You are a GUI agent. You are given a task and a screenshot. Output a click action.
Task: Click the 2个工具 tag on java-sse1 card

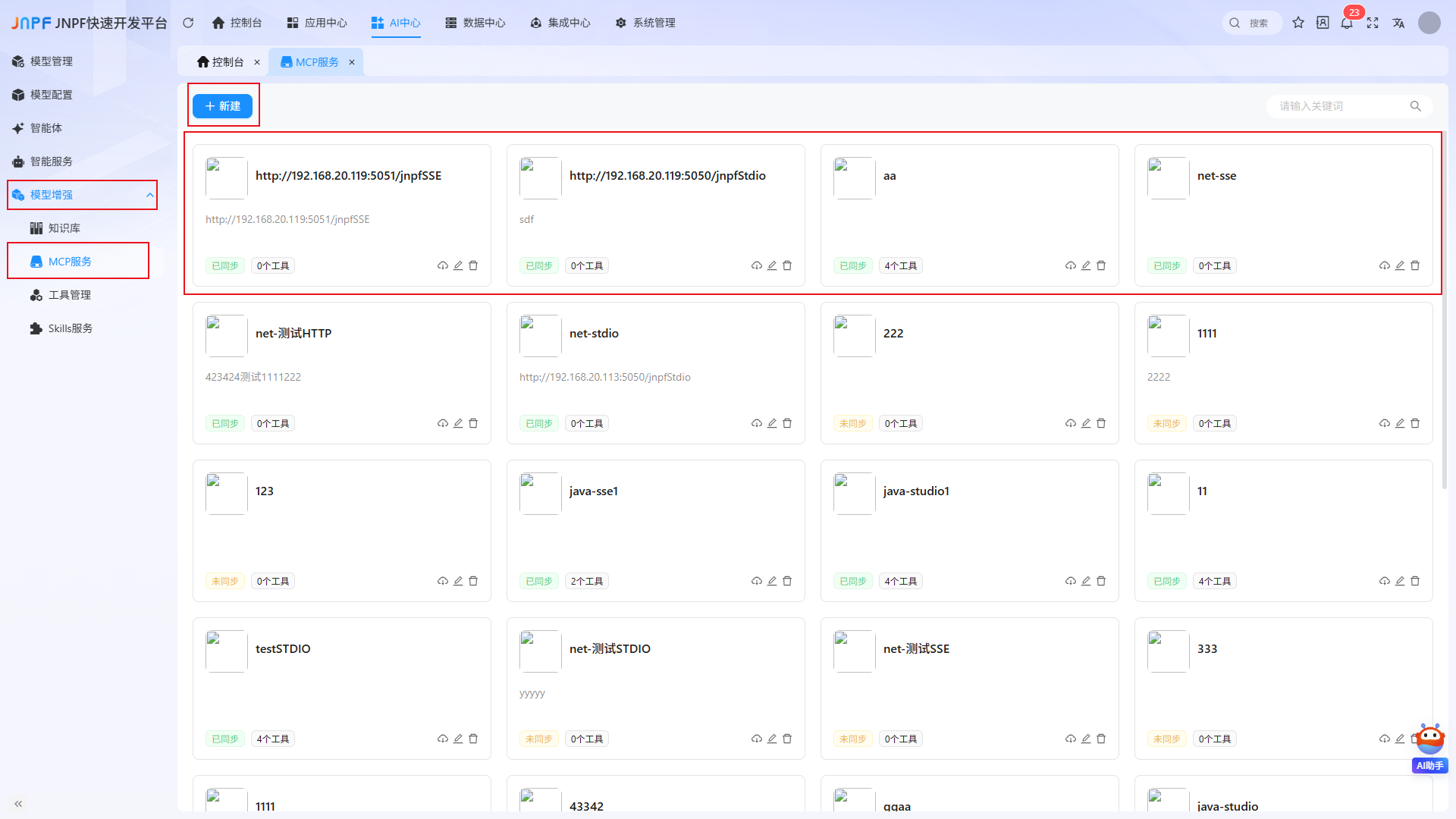tap(587, 581)
